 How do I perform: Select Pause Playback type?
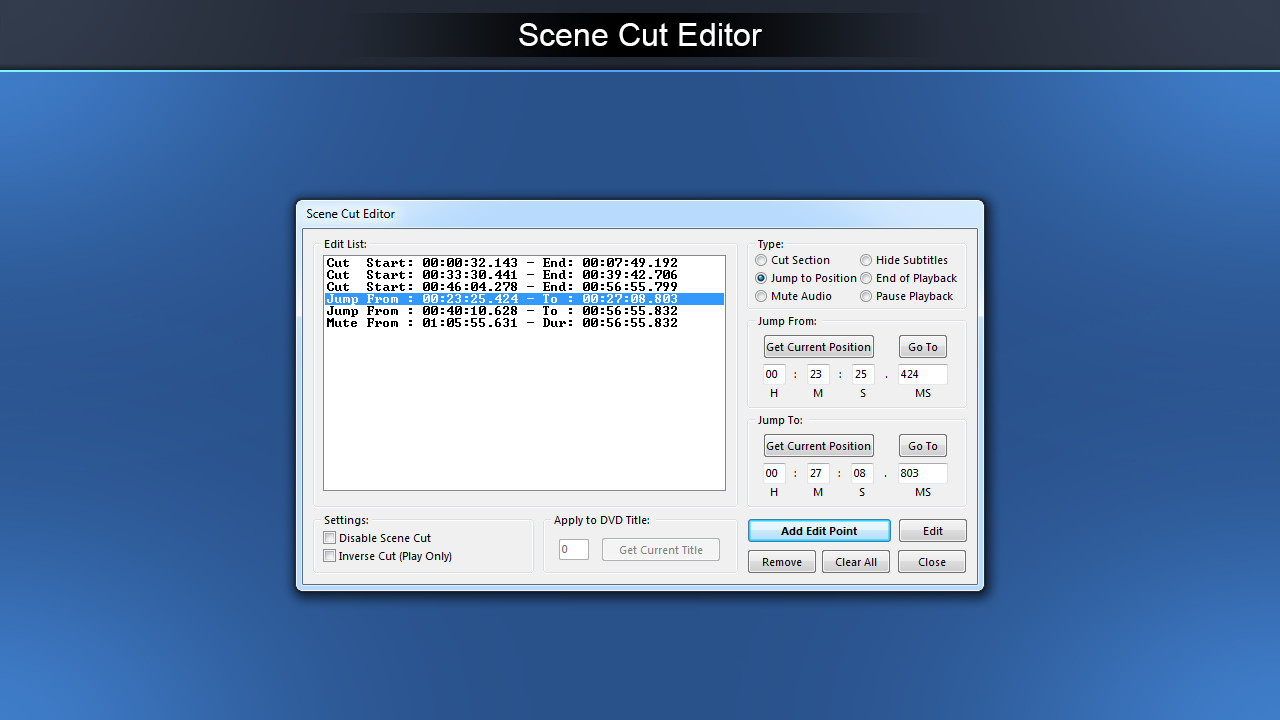point(866,296)
